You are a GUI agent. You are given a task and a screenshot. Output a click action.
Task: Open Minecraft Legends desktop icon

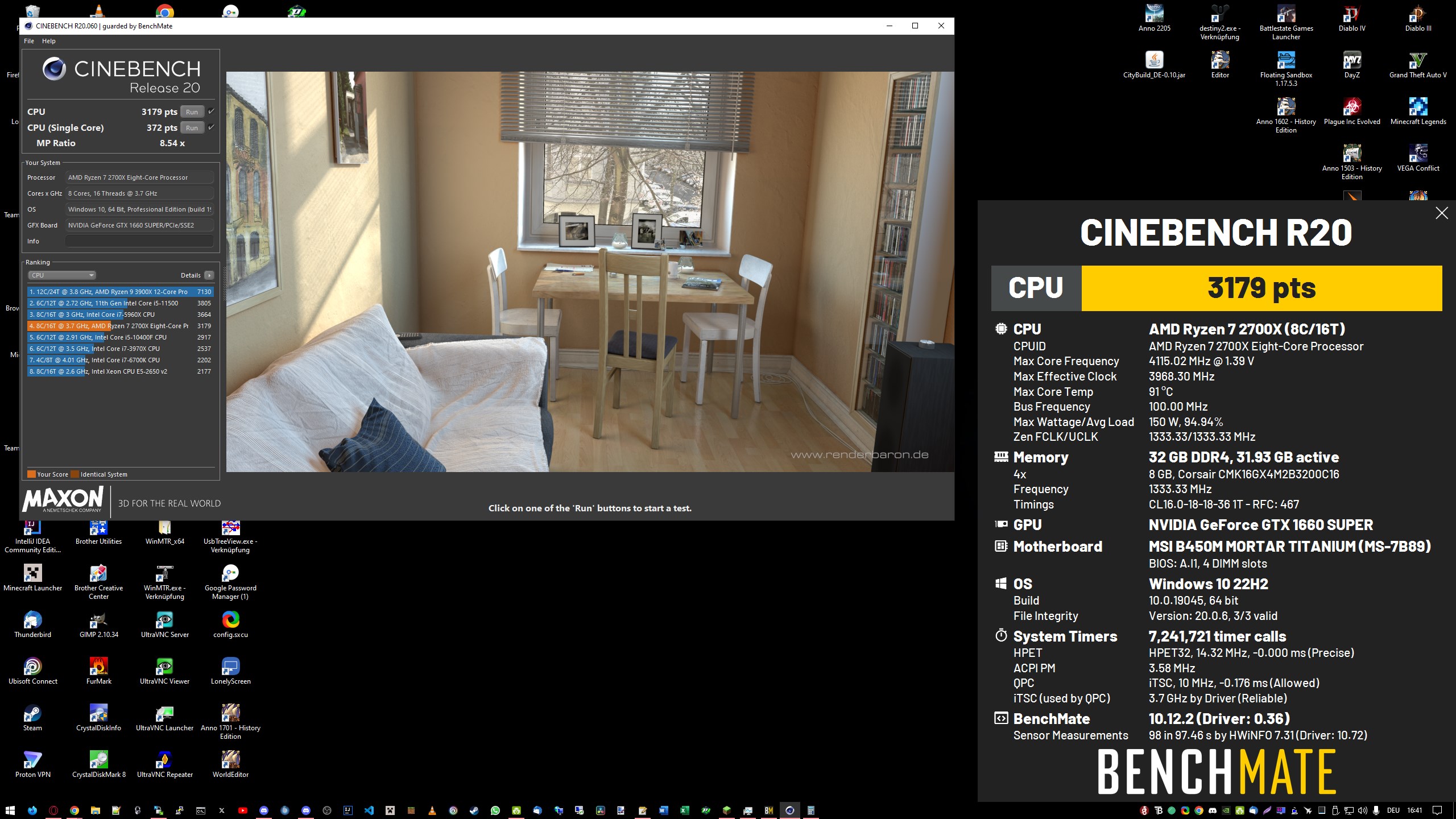1418,111
